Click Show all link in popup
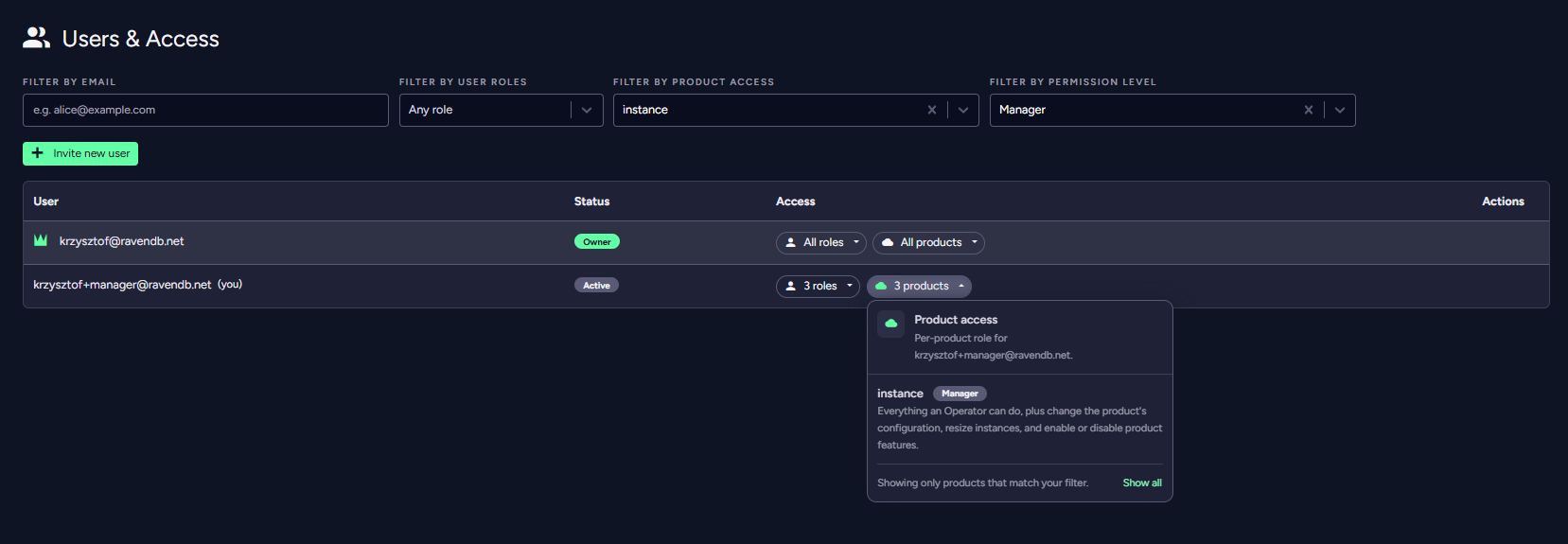This screenshot has width=1568, height=544. click(1142, 483)
